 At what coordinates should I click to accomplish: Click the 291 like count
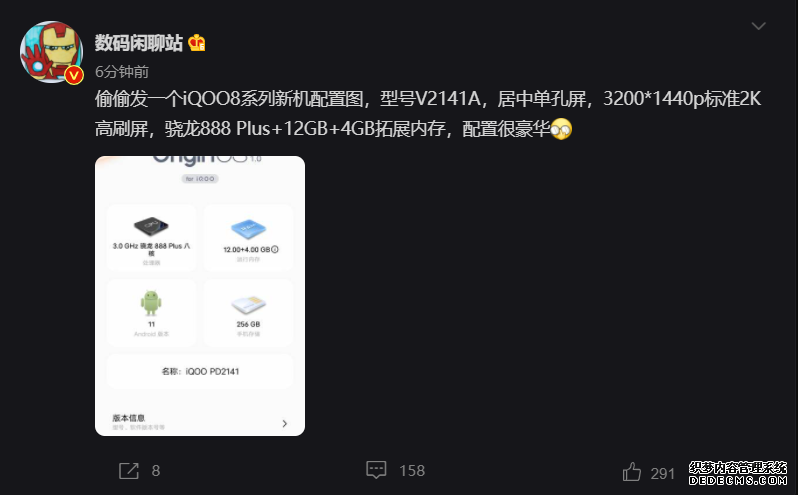(x=663, y=474)
